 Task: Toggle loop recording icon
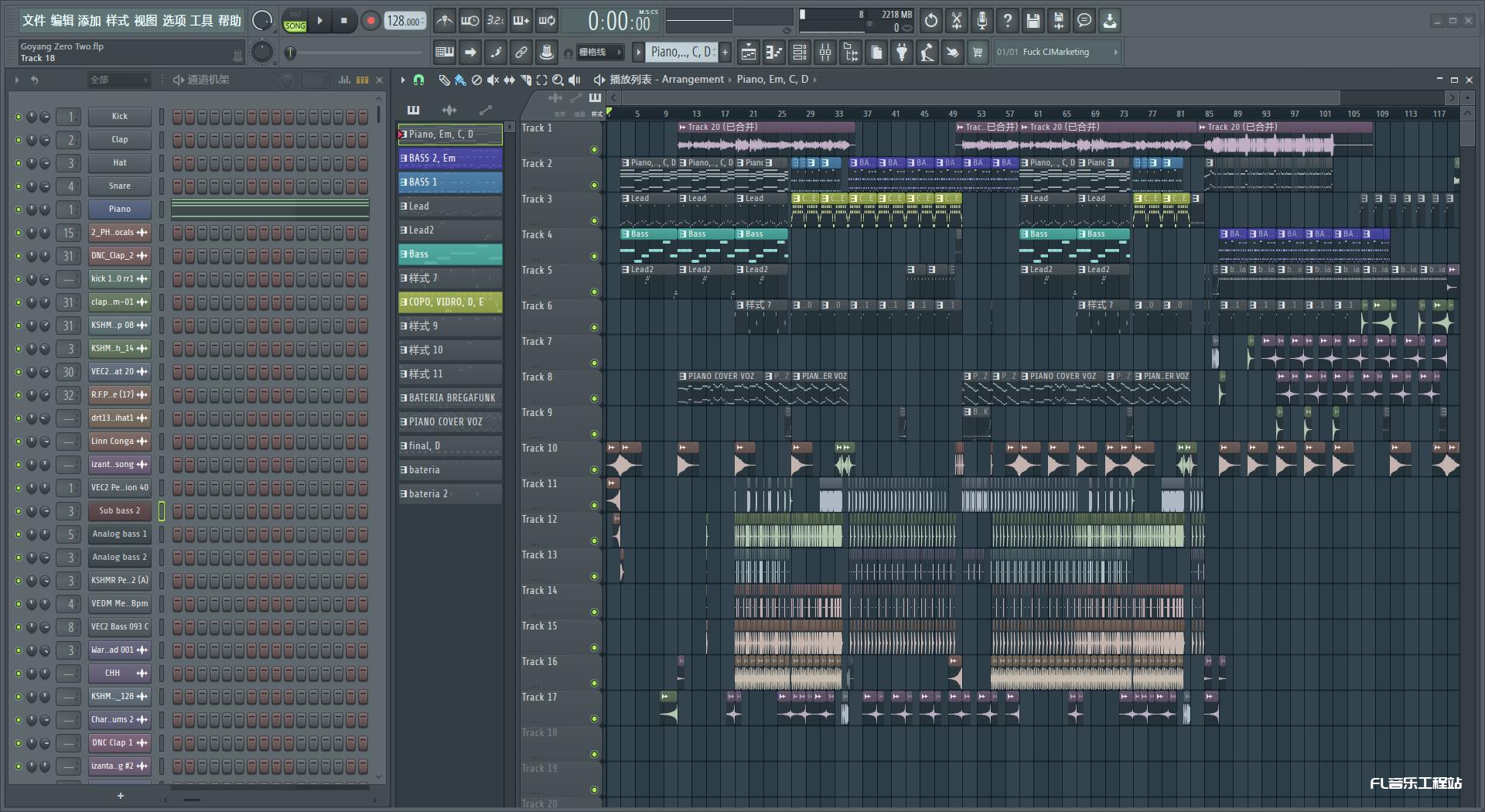point(547,21)
